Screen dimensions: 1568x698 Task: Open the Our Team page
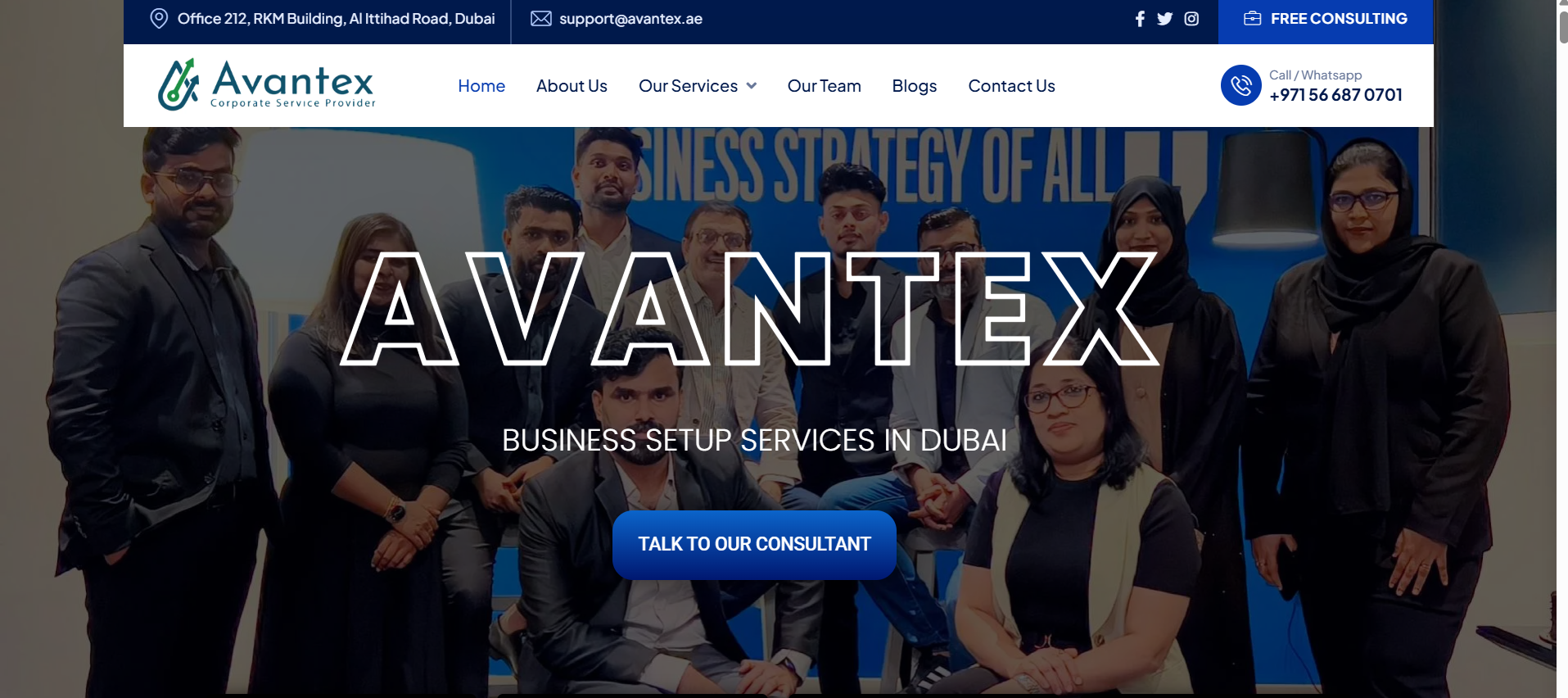click(824, 86)
